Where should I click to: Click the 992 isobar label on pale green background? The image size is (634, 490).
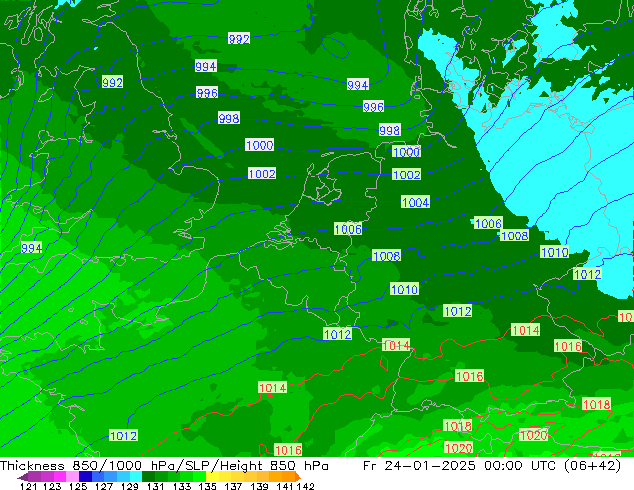click(x=112, y=82)
